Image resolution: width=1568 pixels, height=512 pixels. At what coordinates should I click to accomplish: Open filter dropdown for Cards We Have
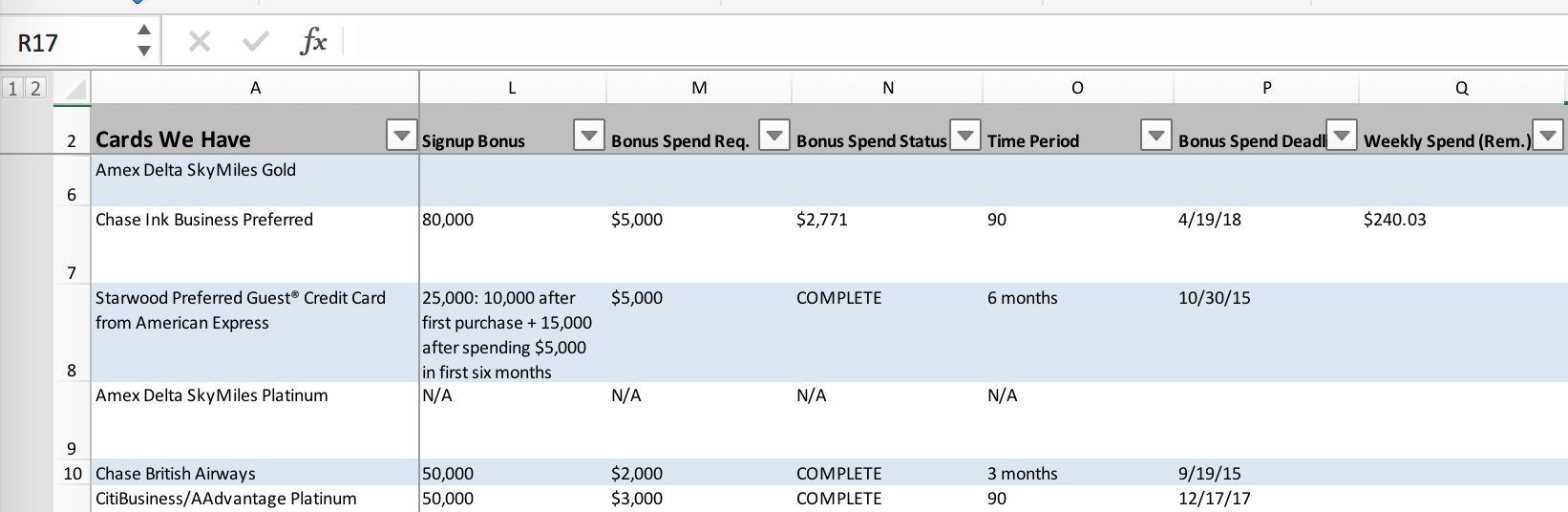[x=402, y=136]
